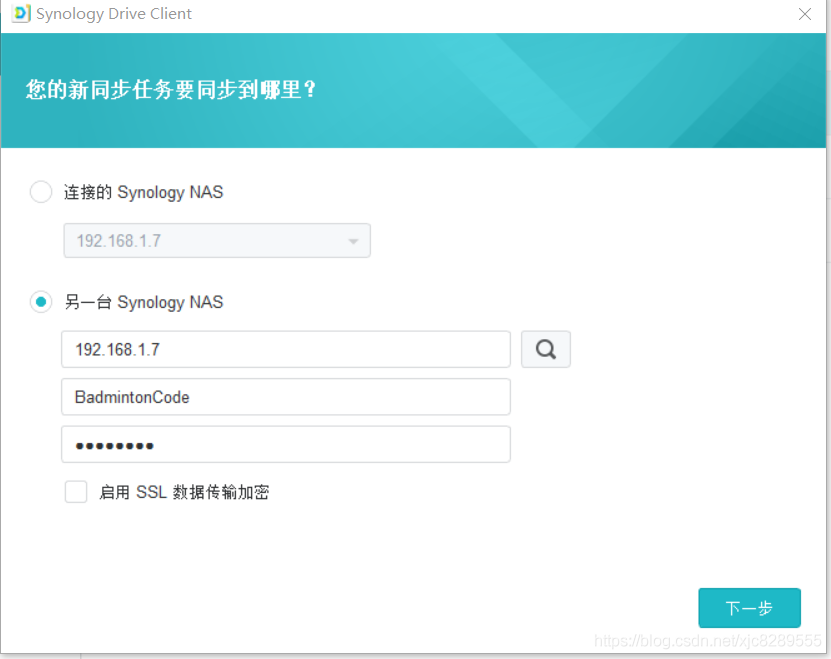831x659 pixels.
Task: Focus the username field containing BadmintonCode
Action: (286, 397)
